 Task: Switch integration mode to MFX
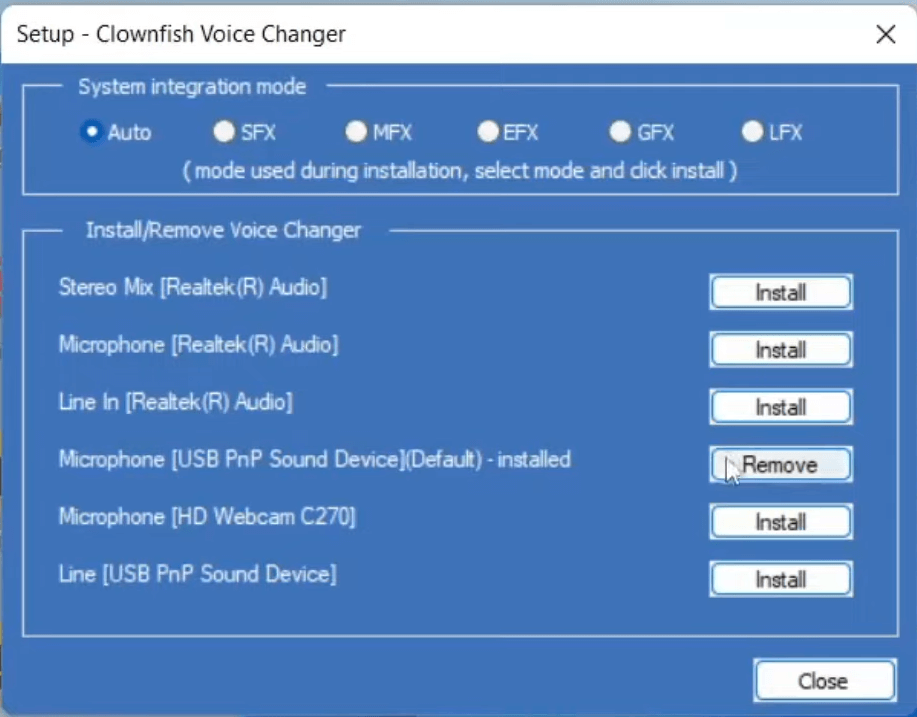(356, 132)
